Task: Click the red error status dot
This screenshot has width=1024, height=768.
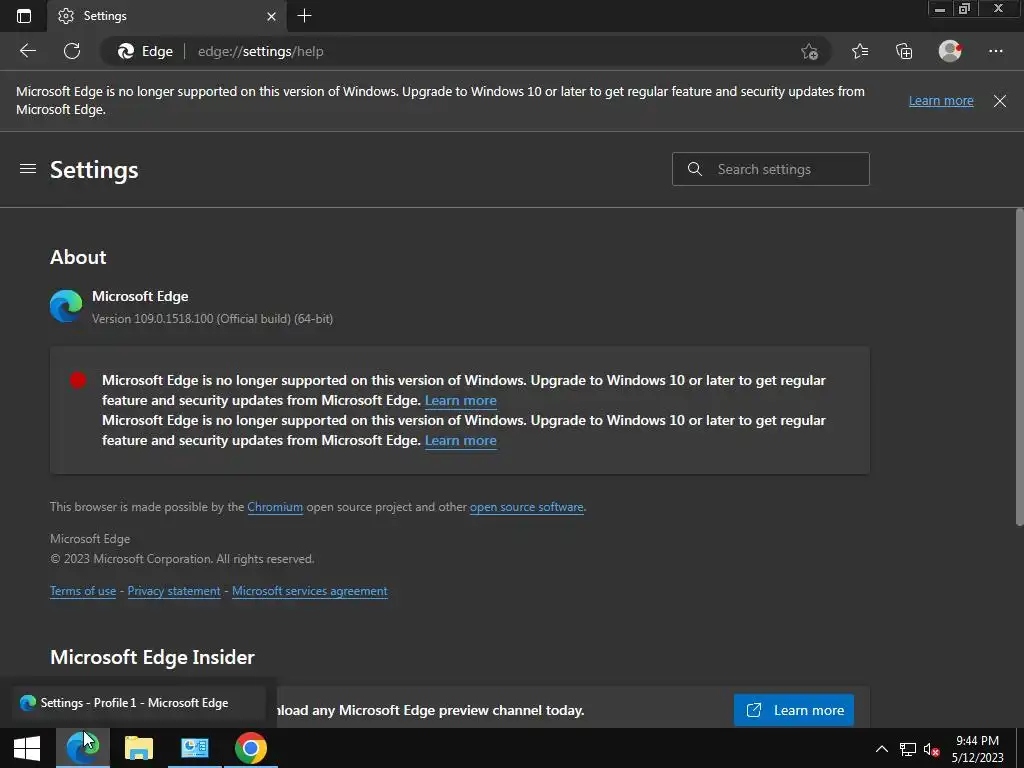Action: click(78, 380)
